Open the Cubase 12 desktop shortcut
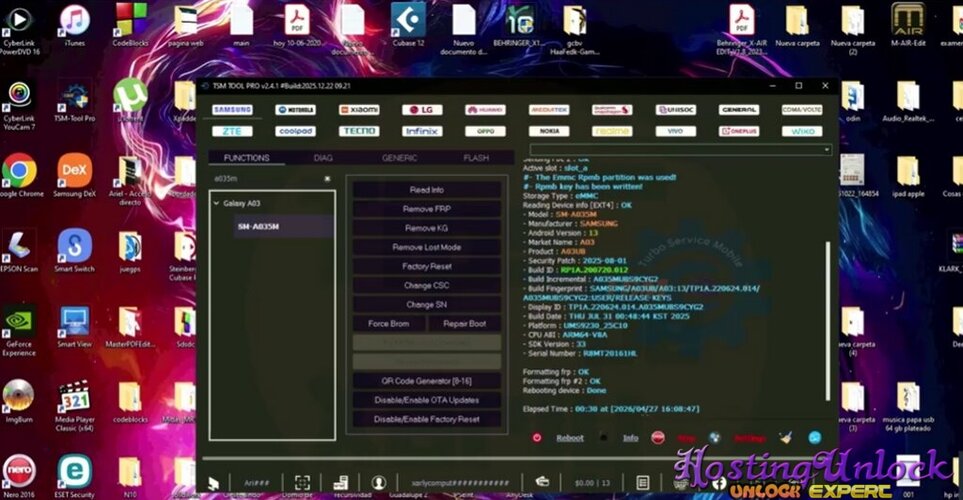The image size is (963, 500). click(408, 27)
